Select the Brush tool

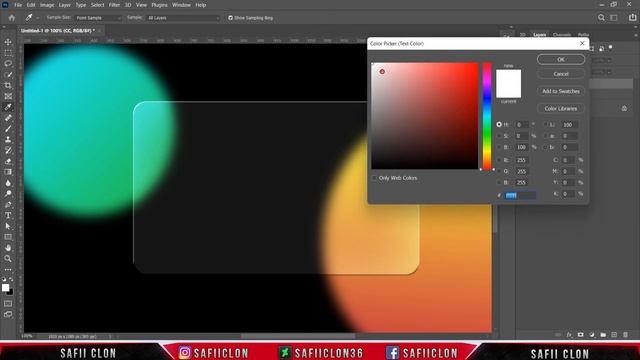(8, 129)
